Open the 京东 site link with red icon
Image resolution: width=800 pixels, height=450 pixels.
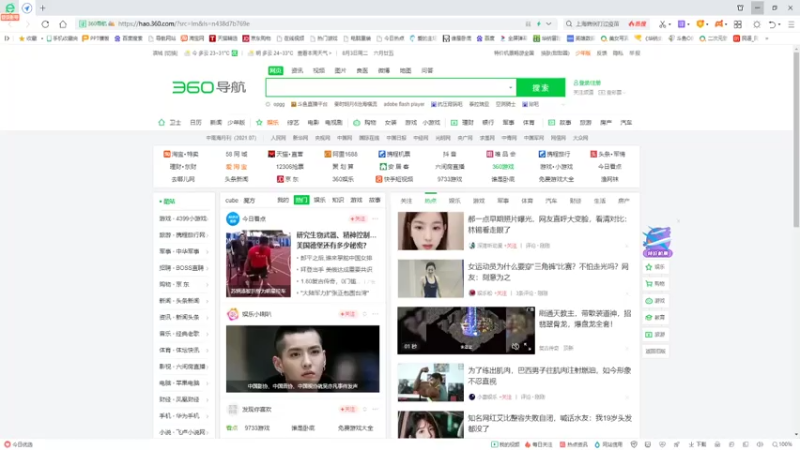pyautogui.click(x=287, y=179)
